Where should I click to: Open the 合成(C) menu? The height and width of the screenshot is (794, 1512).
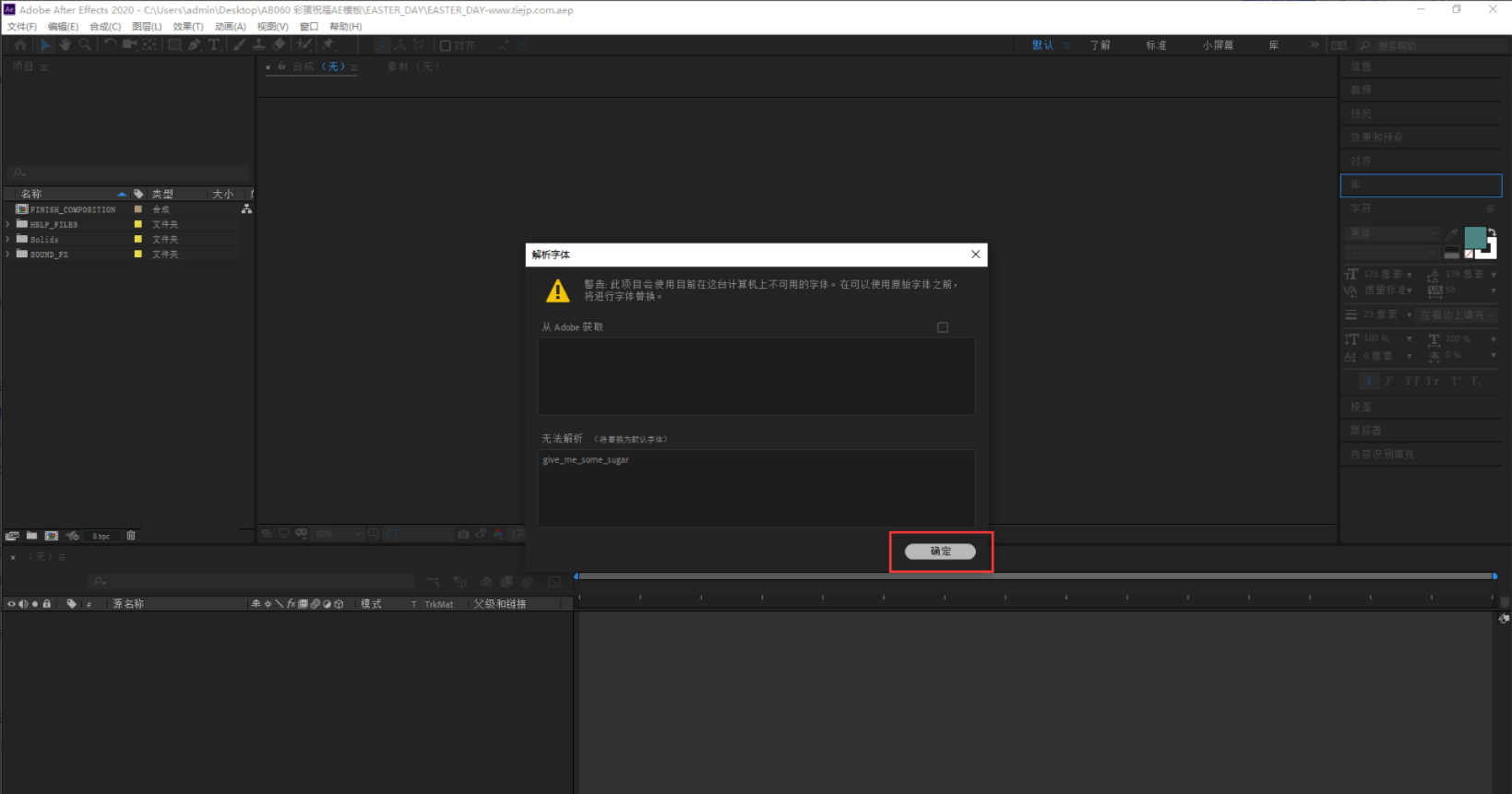[105, 27]
